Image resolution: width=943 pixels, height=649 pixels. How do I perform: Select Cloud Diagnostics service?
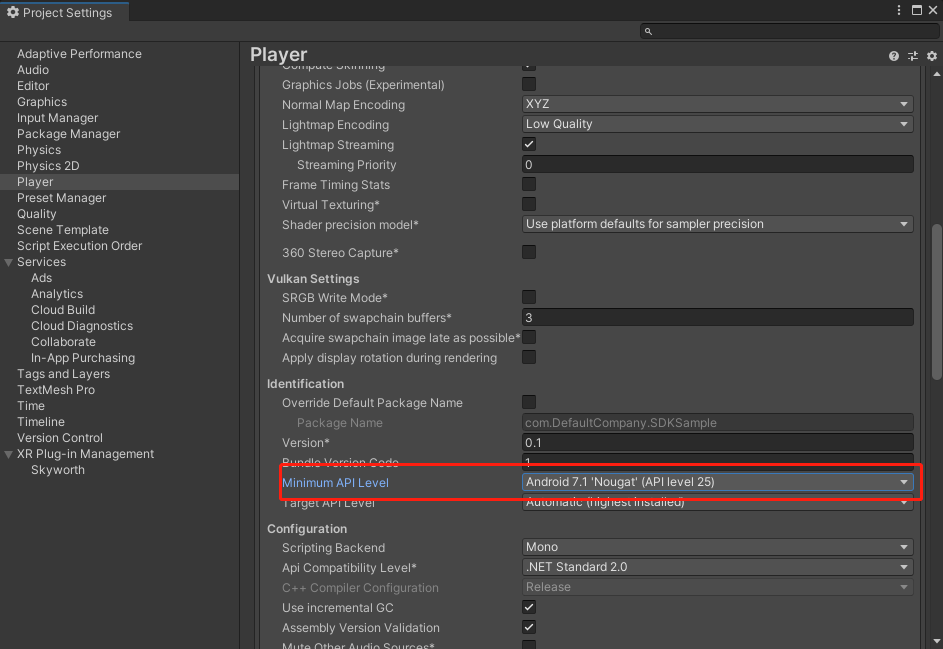(x=82, y=326)
